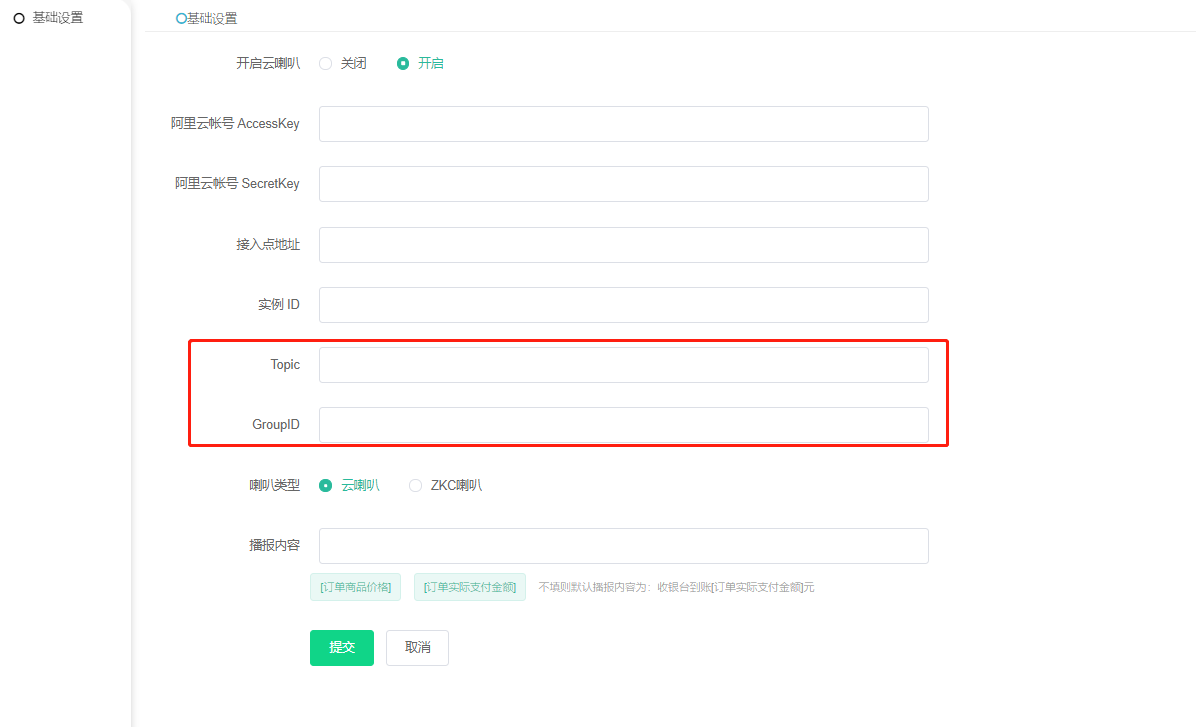Click the blue circle icon in page header
1196x727 pixels.
click(x=181, y=19)
